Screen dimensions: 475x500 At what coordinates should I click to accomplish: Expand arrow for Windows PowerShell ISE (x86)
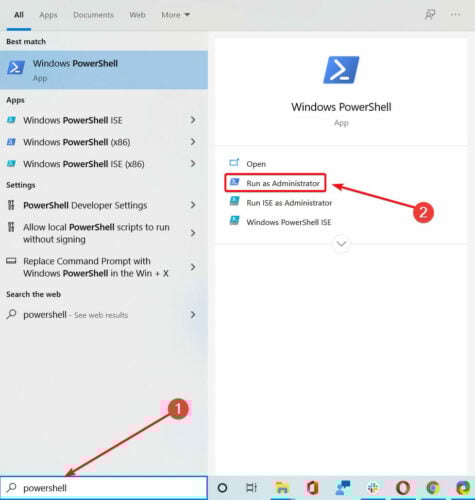pyautogui.click(x=193, y=164)
